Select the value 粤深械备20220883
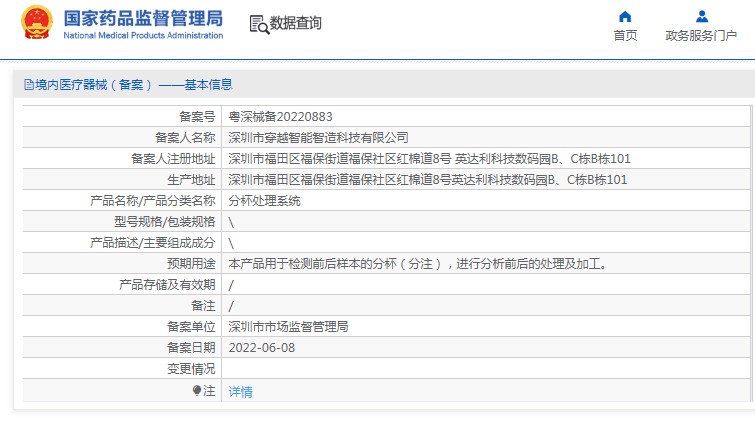Image resolution: width=755 pixels, height=428 pixels. pyautogui.click(x=280, y=117)
